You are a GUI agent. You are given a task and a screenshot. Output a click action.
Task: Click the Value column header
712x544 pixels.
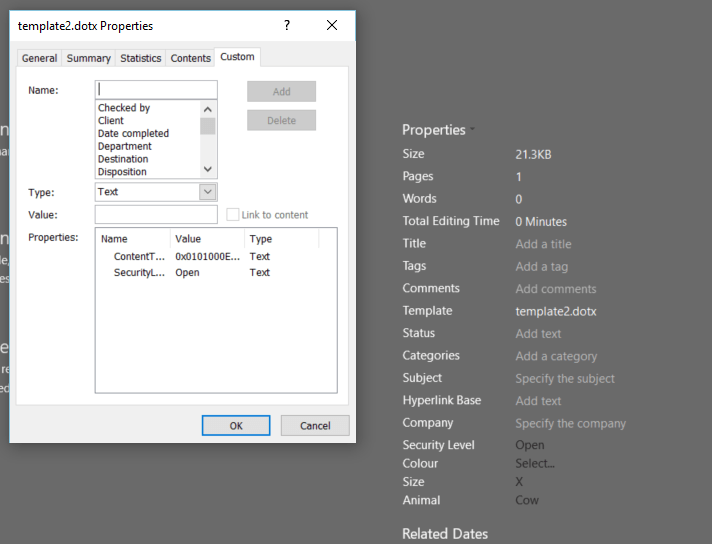click(208, 238)
